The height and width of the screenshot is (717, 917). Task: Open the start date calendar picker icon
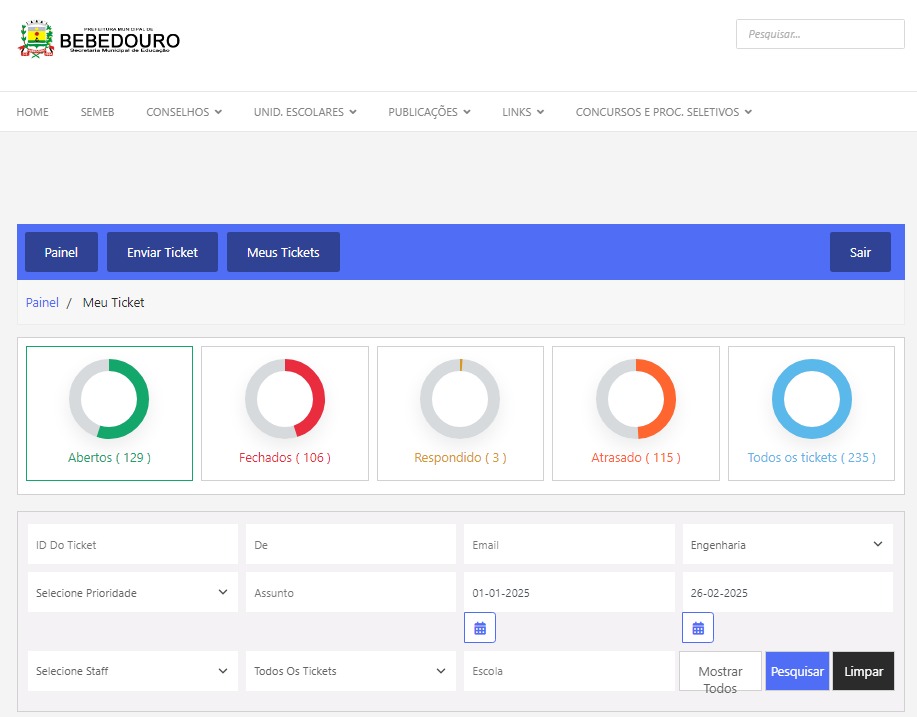[480, 628]
